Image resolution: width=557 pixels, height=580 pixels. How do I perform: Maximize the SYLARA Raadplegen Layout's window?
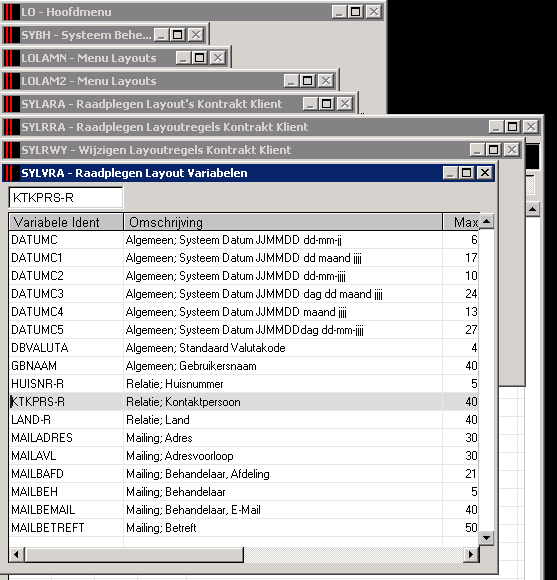[x=327, y=104]
